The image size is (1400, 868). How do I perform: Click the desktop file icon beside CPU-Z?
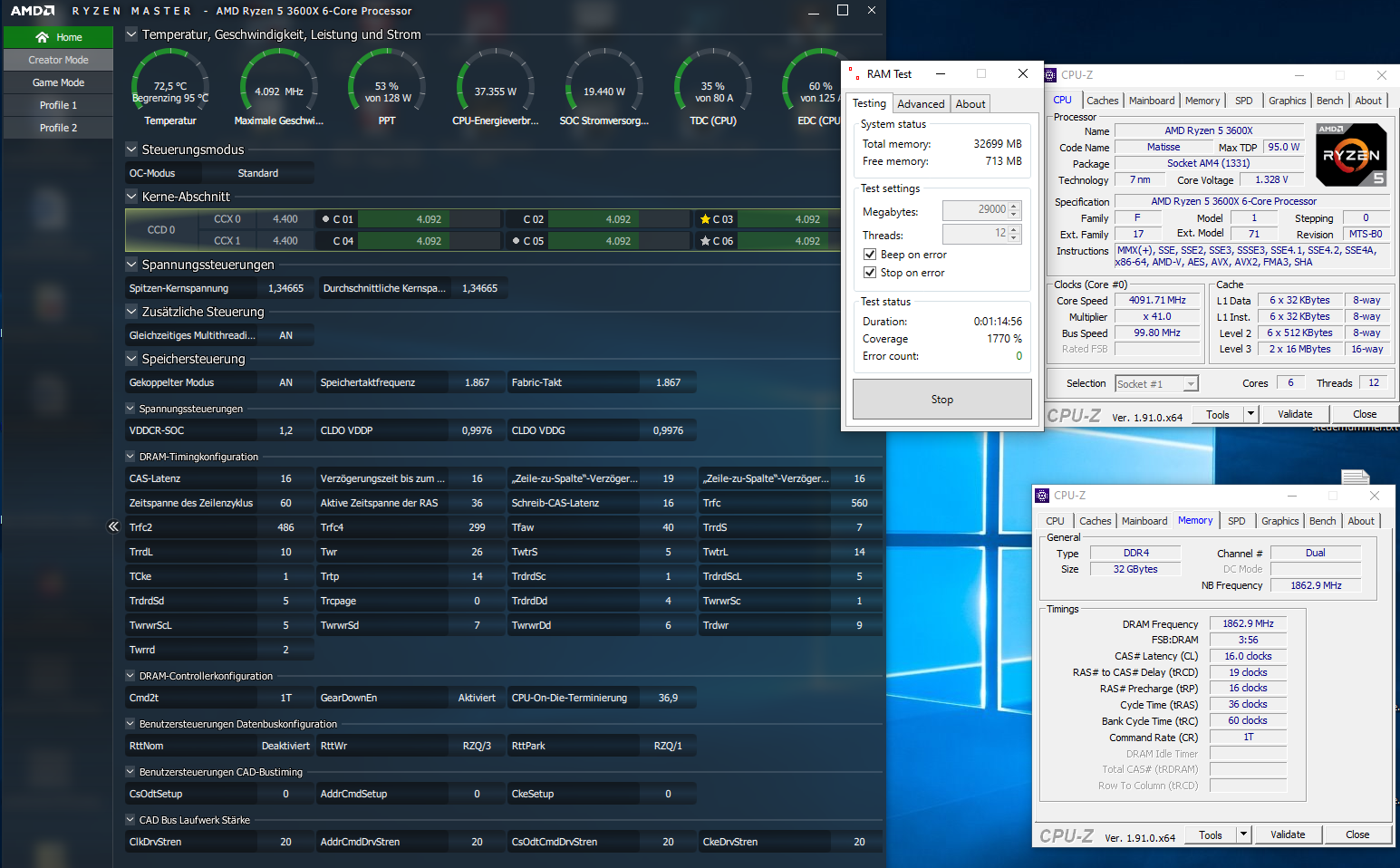tap(1355, 477)
